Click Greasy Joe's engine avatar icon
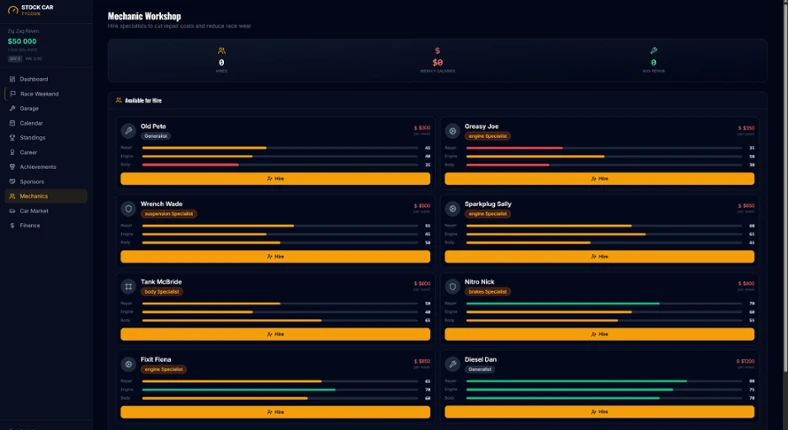 (452, 131)
